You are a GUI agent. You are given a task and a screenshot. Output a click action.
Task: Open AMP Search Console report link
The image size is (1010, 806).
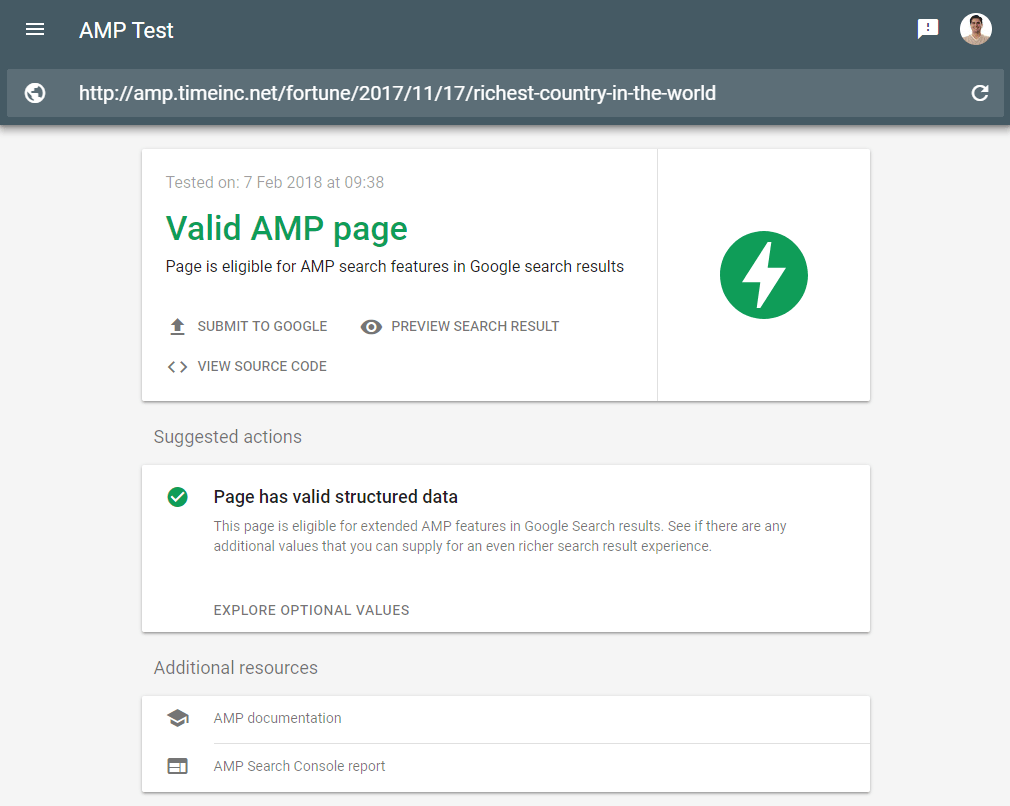(299, 766)
